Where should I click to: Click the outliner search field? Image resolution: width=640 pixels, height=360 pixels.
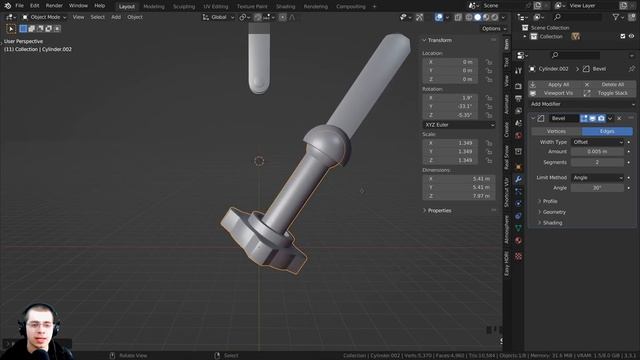578,17
